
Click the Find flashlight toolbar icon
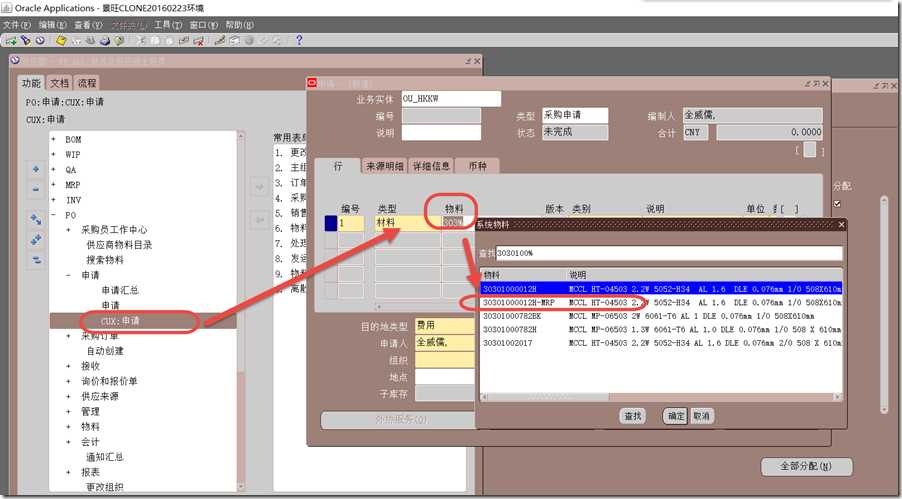click(25, 40)
